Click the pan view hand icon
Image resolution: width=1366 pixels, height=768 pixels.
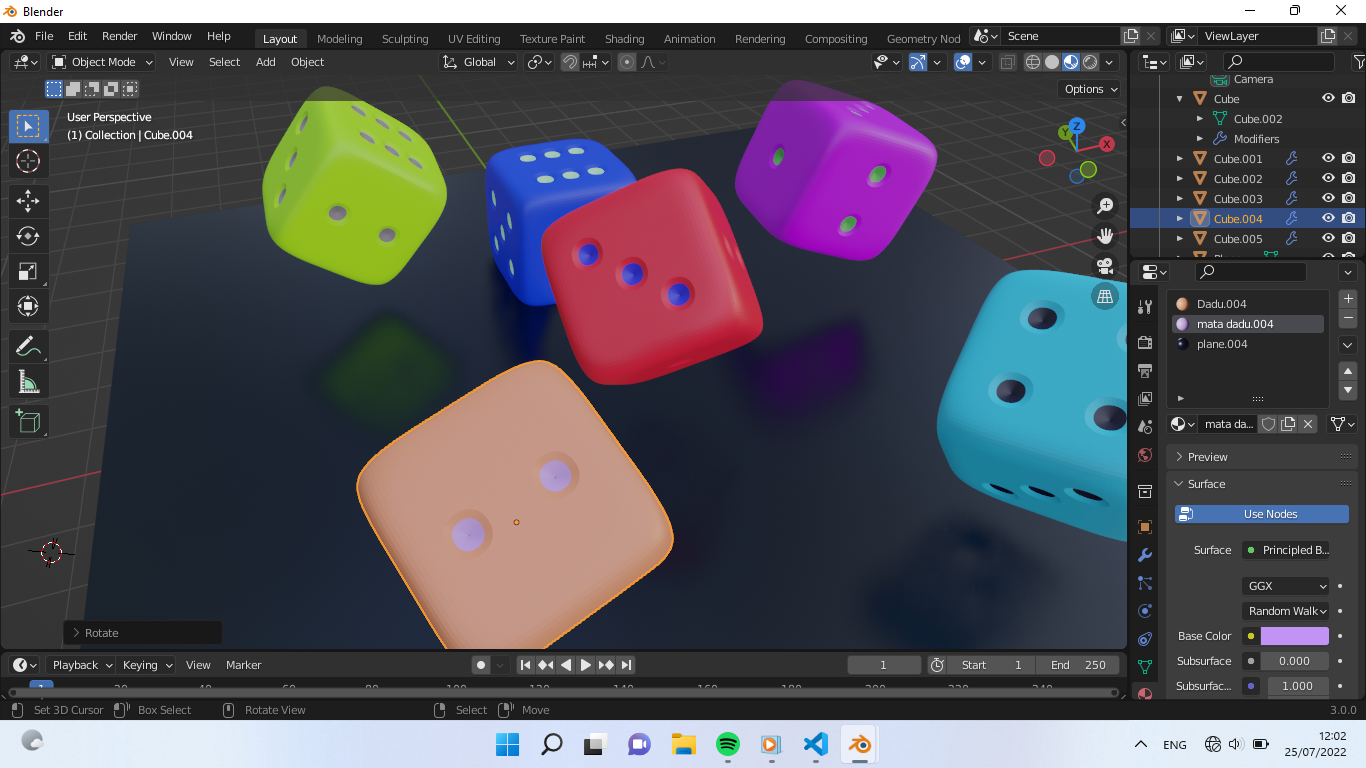point(1105,236)
